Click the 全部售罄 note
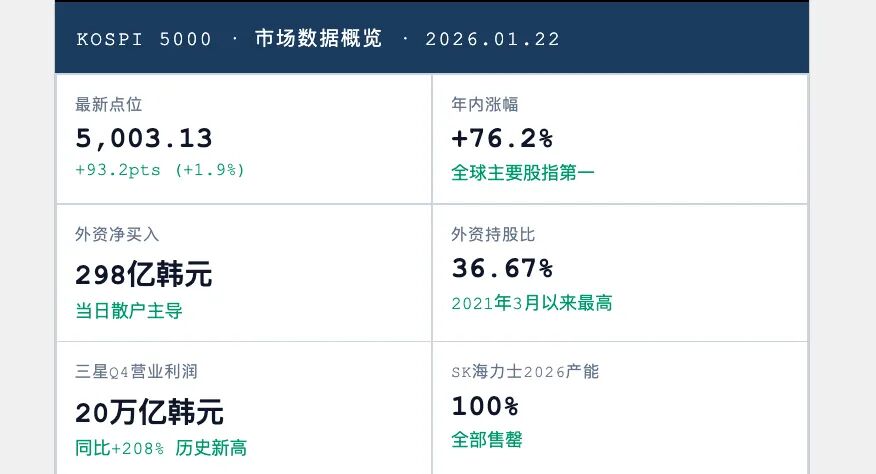The width and height of the screenshot is (876, 474). pos(487,440)
